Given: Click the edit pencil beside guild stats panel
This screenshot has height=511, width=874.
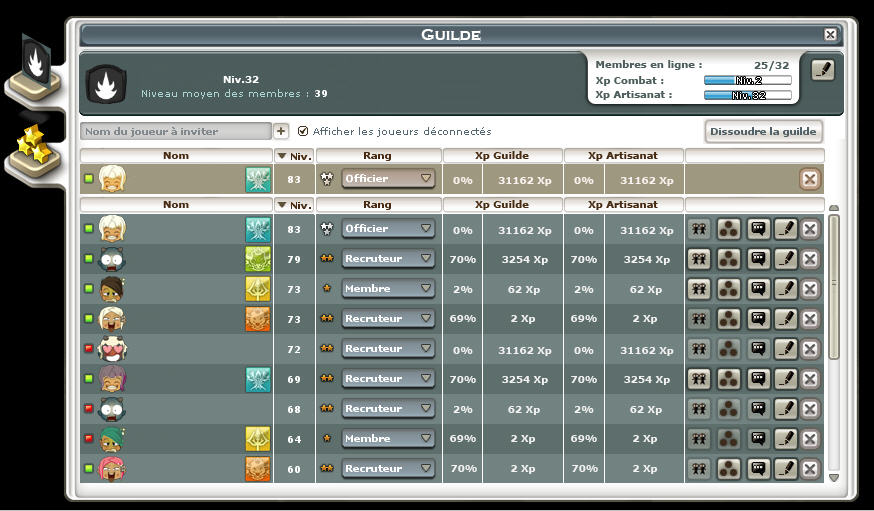Looking at the screenshot, I should point(822,70).
